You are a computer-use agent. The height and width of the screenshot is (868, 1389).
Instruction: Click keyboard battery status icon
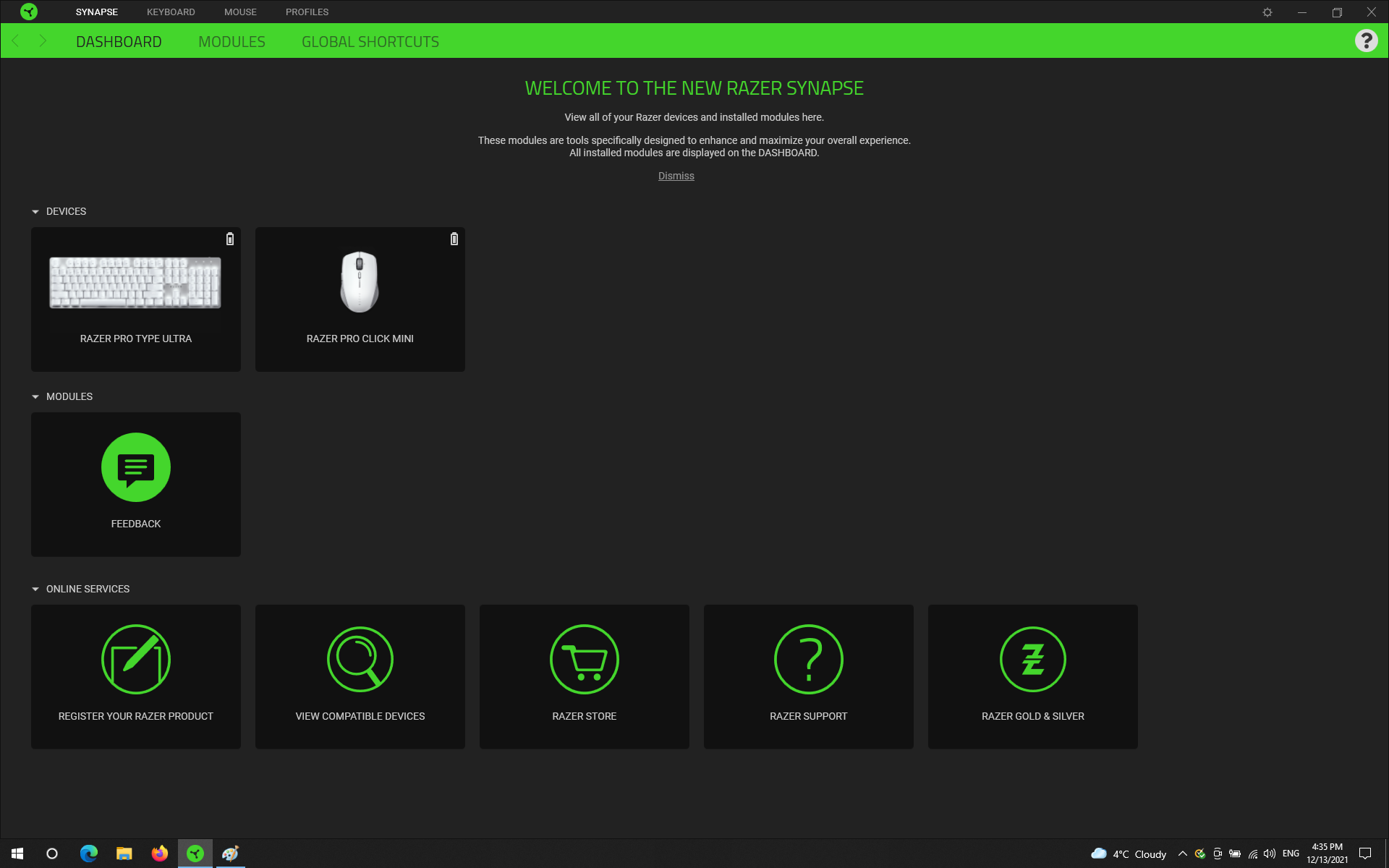click(x=230, y=239)
